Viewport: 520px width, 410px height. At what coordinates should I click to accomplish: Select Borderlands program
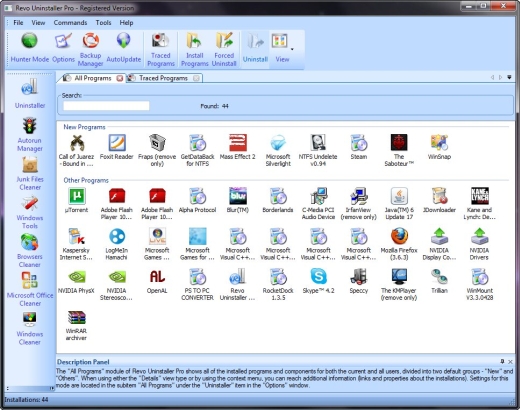[278, 200]
